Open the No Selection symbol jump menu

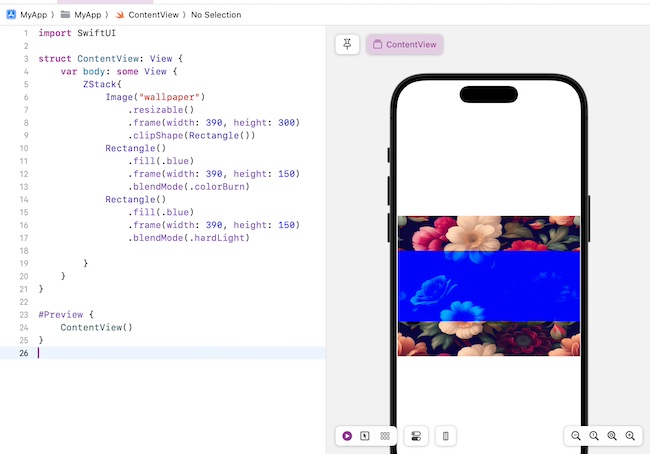pyautogui.click(x=216, y=15)
